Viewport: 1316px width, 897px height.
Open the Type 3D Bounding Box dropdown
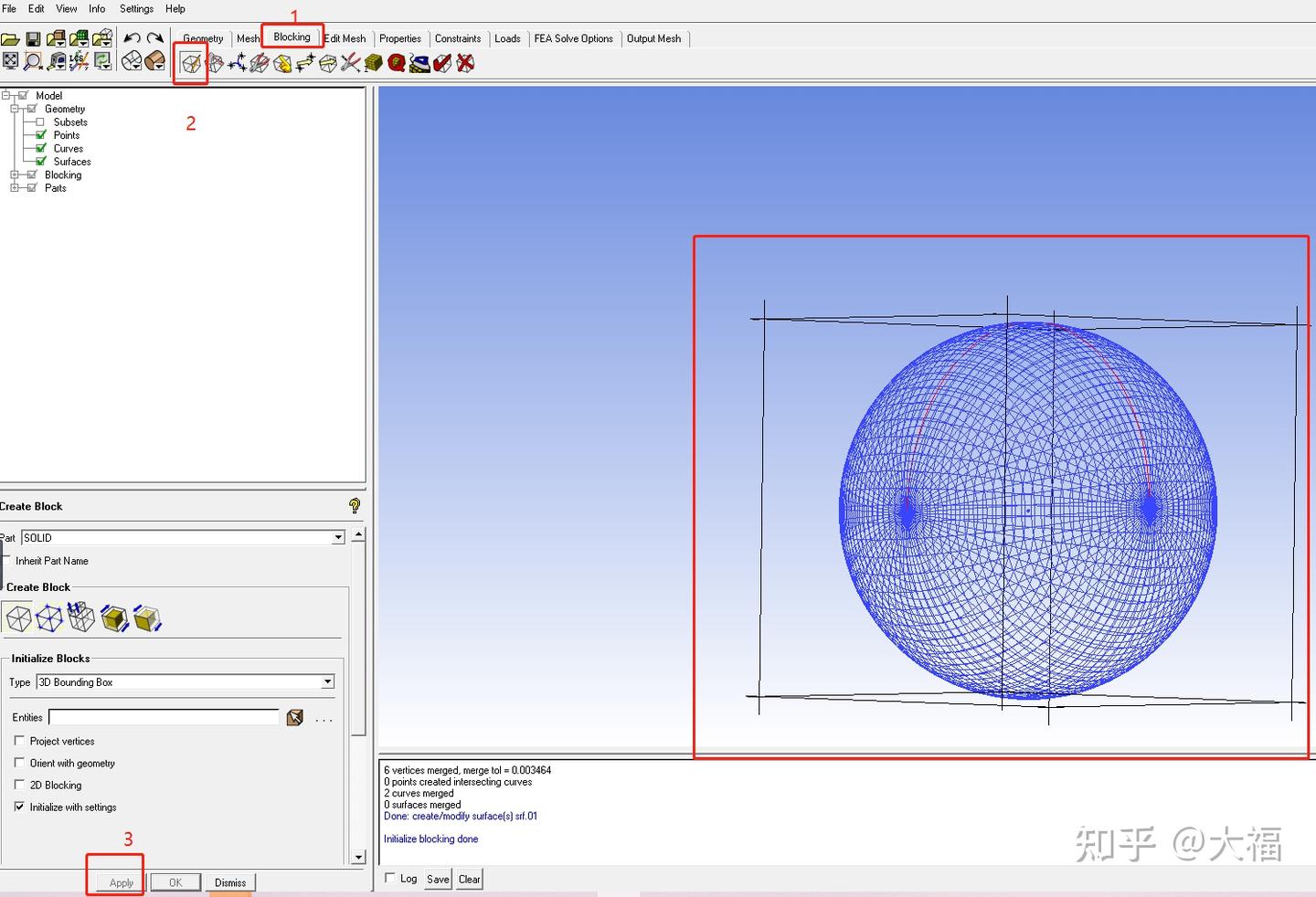186,681
